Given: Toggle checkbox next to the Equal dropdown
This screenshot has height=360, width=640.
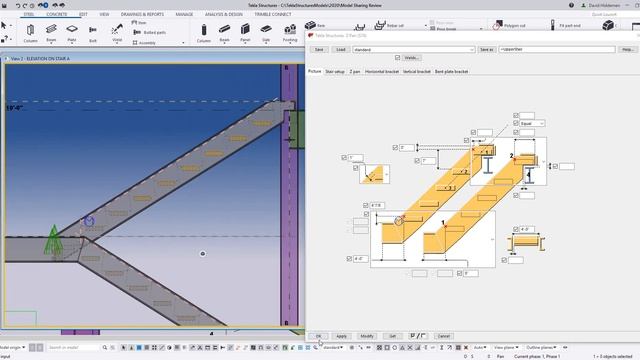Looking at the screenshot, I should 516,123.
